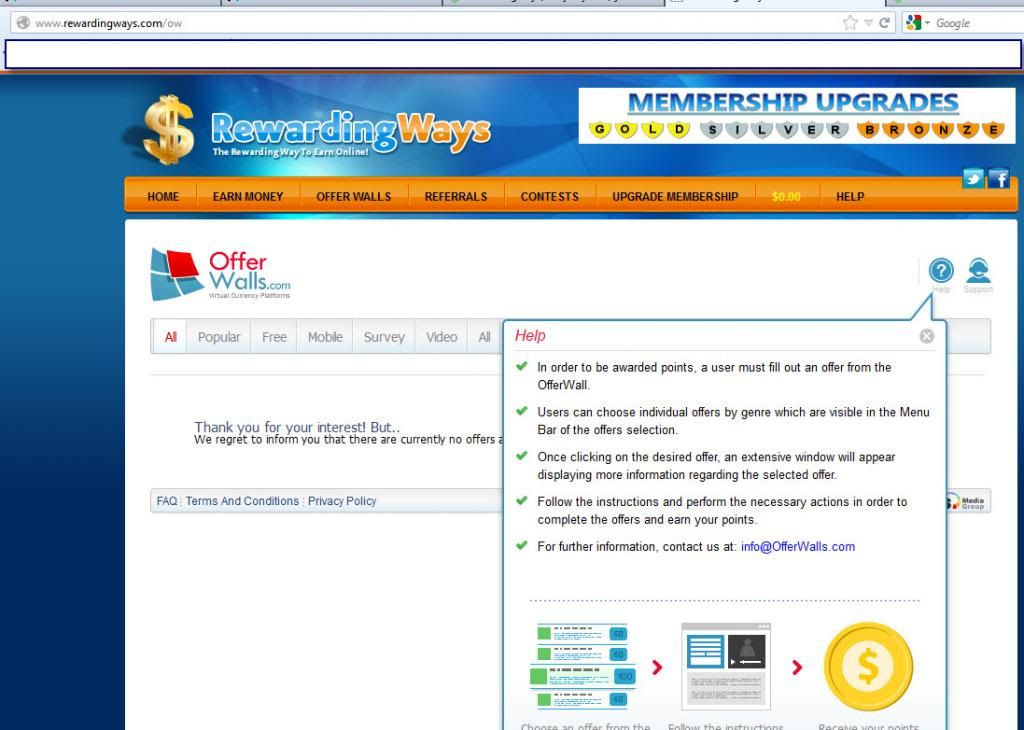The width and height of the screenshot is (1024, 730).
Task: Click the Twitter bird icon
Action: coord(972,178)
